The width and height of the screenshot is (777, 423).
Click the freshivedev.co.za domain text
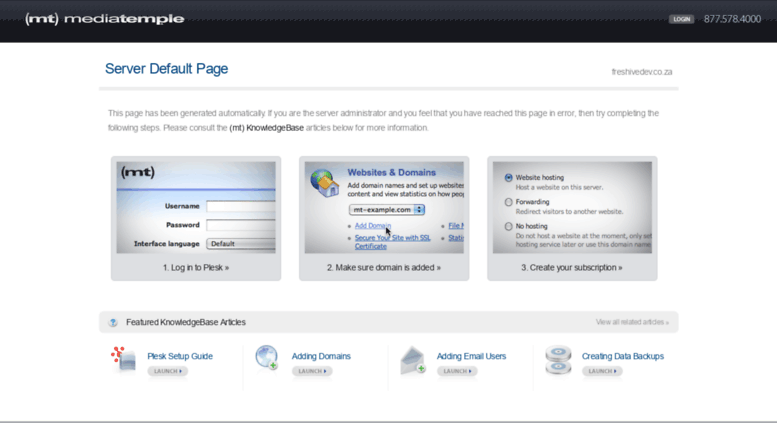click(x=642, y=72)
